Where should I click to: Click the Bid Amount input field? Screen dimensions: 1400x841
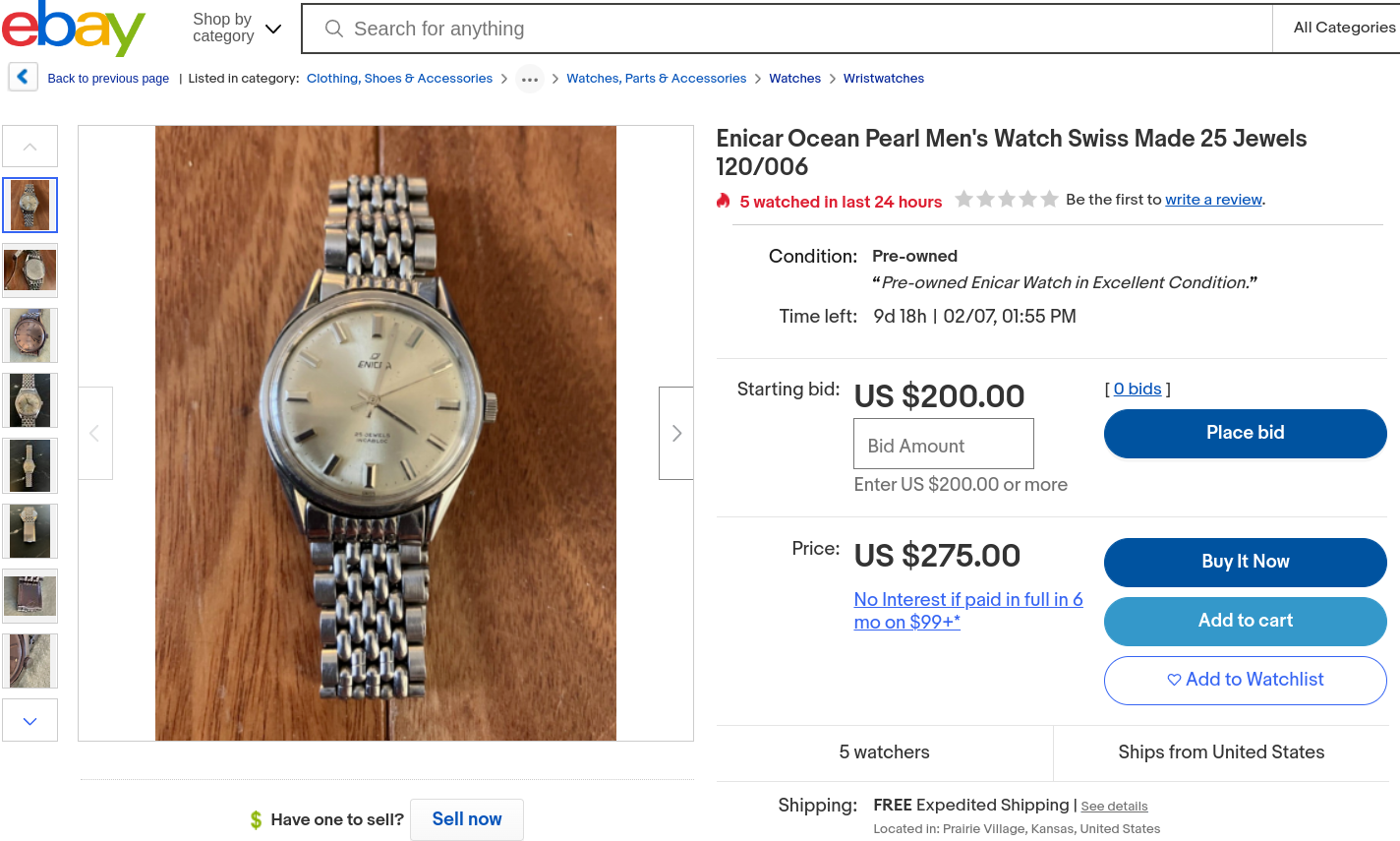coord(943,445)
